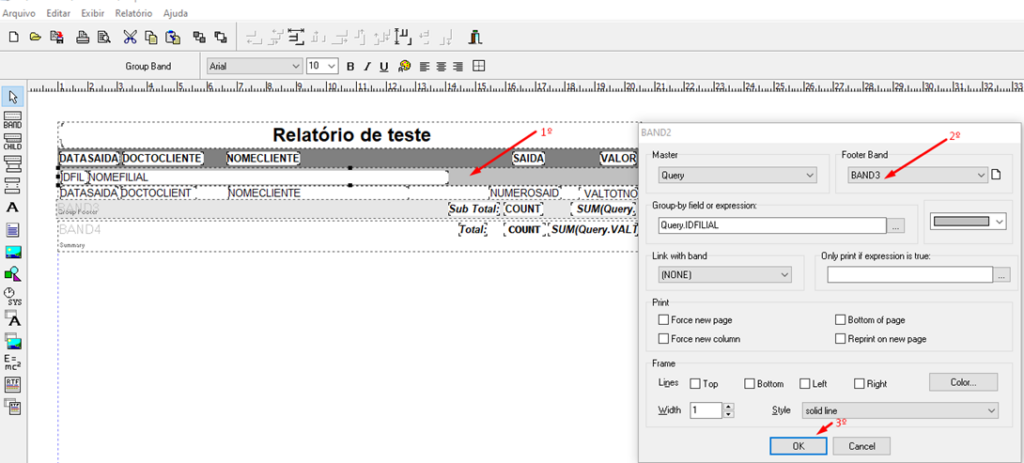
Task: Open the gray band color swatch
Action: [x=968, y=222]
